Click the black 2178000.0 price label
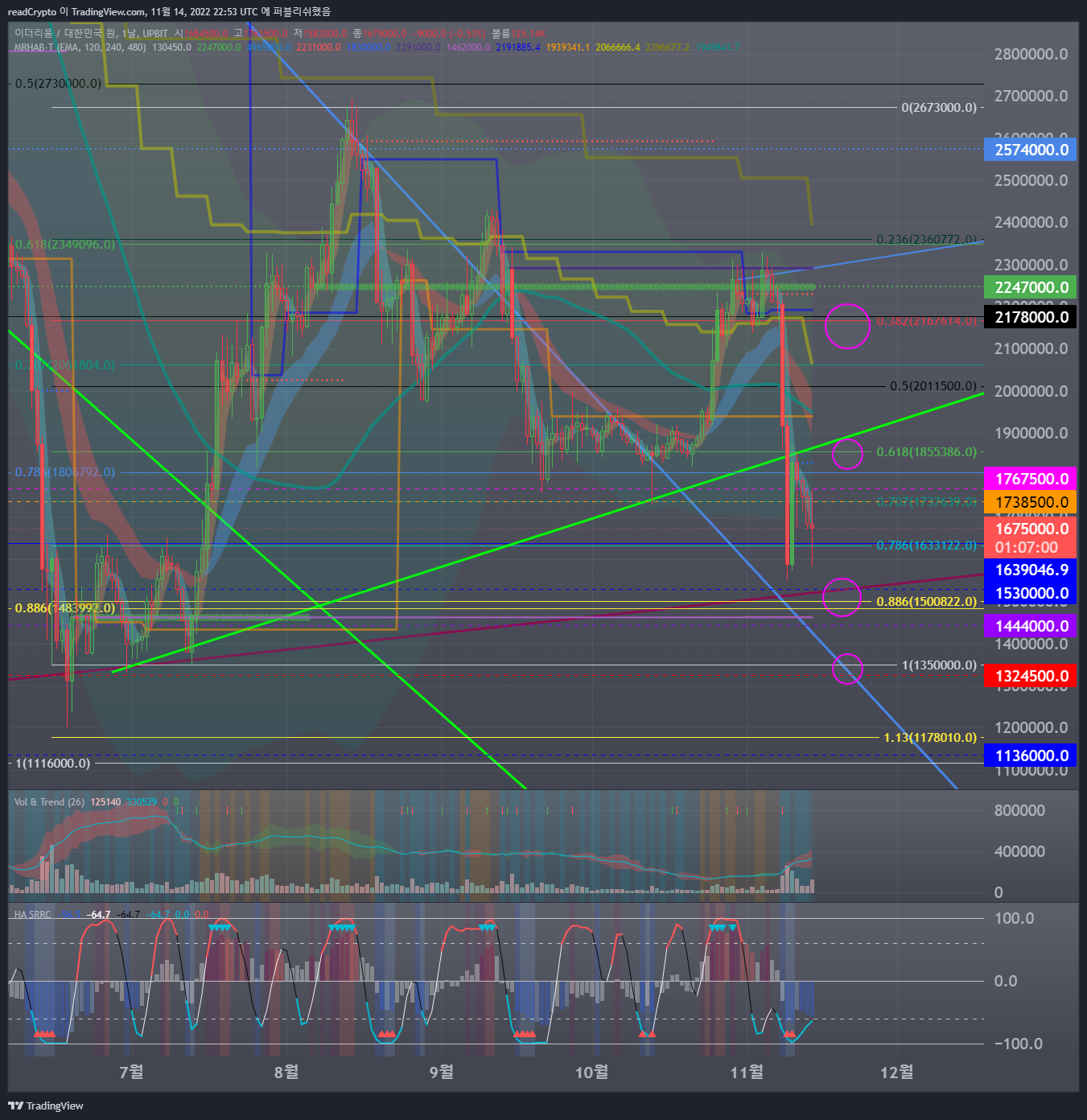This screenshot has width=1087, height=1120. coord(1031,317)
